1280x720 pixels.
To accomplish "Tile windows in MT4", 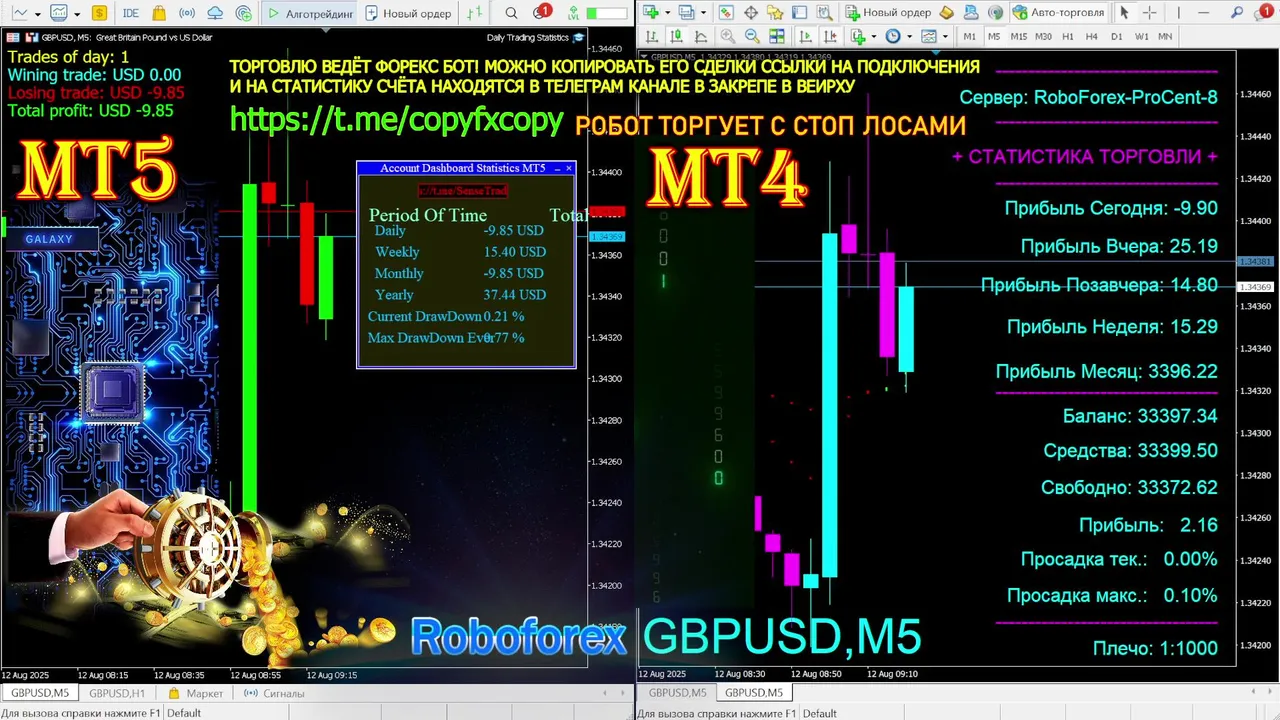I will click(777, 36).
